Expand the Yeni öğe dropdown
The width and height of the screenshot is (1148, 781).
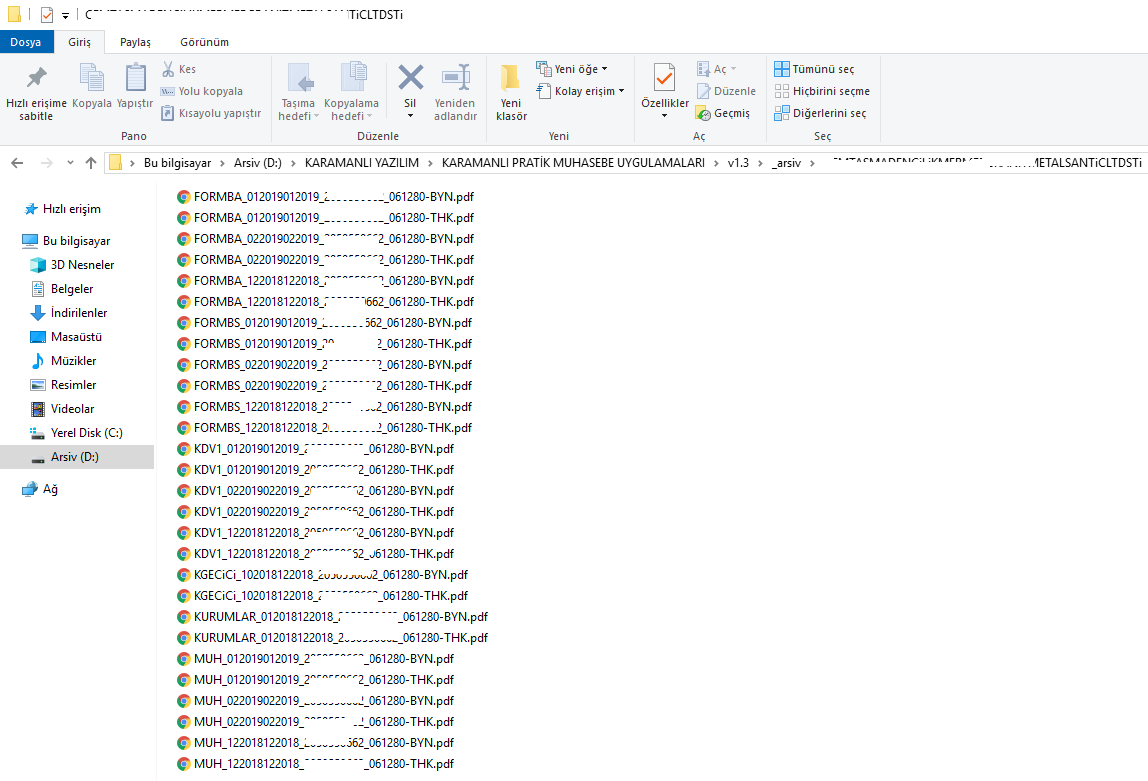[x=572, y=69]
